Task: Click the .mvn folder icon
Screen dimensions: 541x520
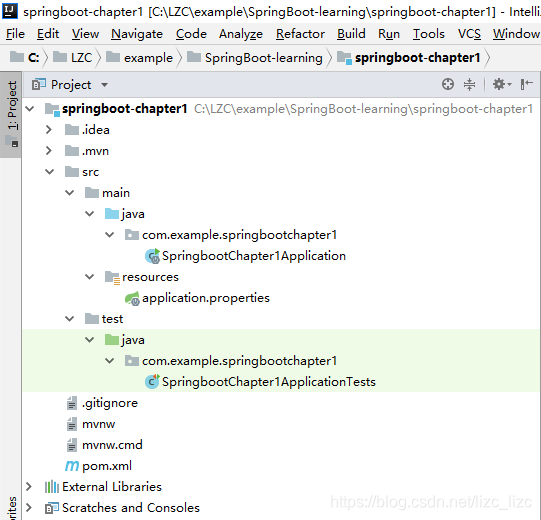Action: (x=72, y=151)
